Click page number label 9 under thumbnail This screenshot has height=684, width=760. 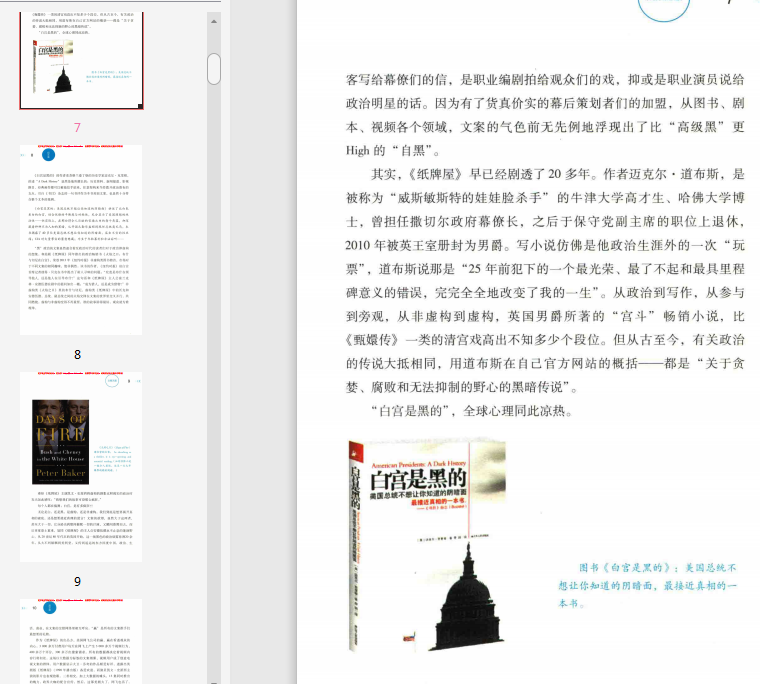point(77,582)
